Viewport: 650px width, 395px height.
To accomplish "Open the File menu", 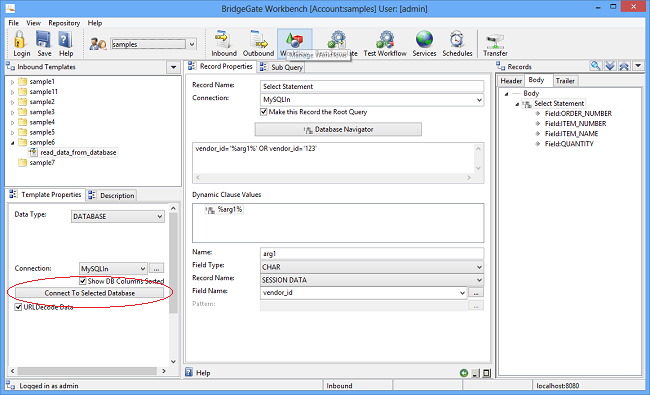I will 14,23.
